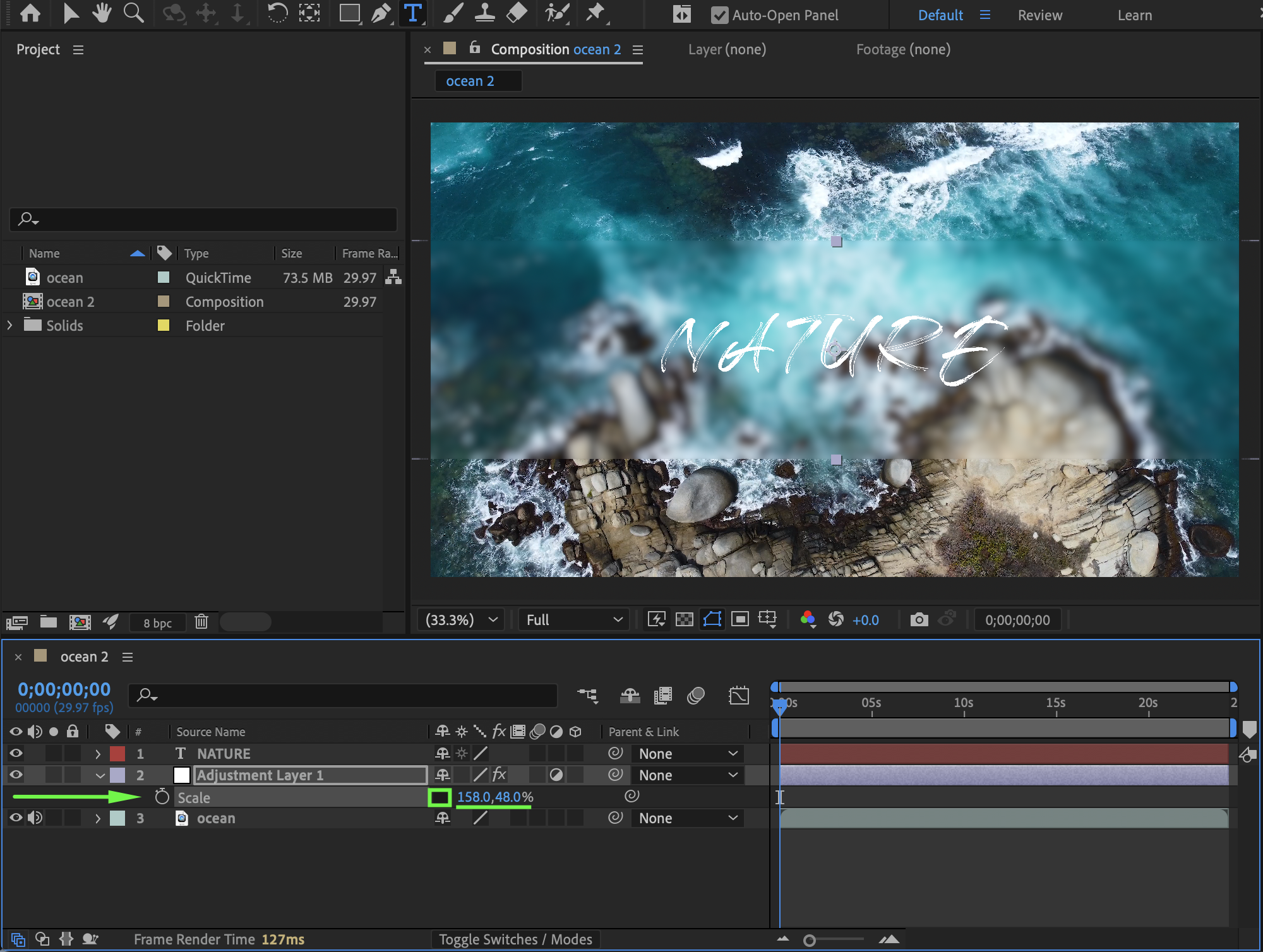This screenshot has width=1263, height=952.
Task: Select the Pen tool
Action: click(381, 13)
